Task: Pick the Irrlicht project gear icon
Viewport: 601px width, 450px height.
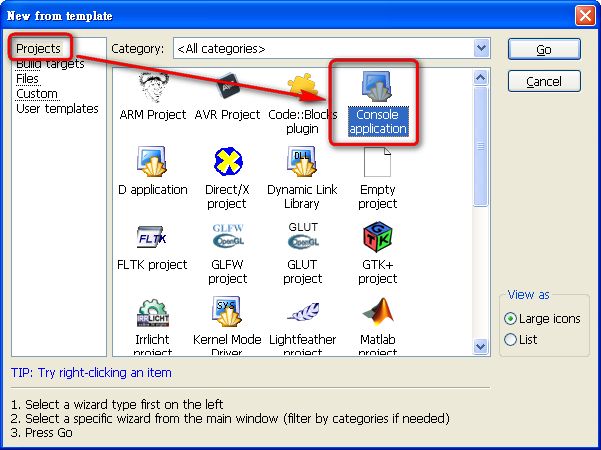Action: click(x=153, y=312)
